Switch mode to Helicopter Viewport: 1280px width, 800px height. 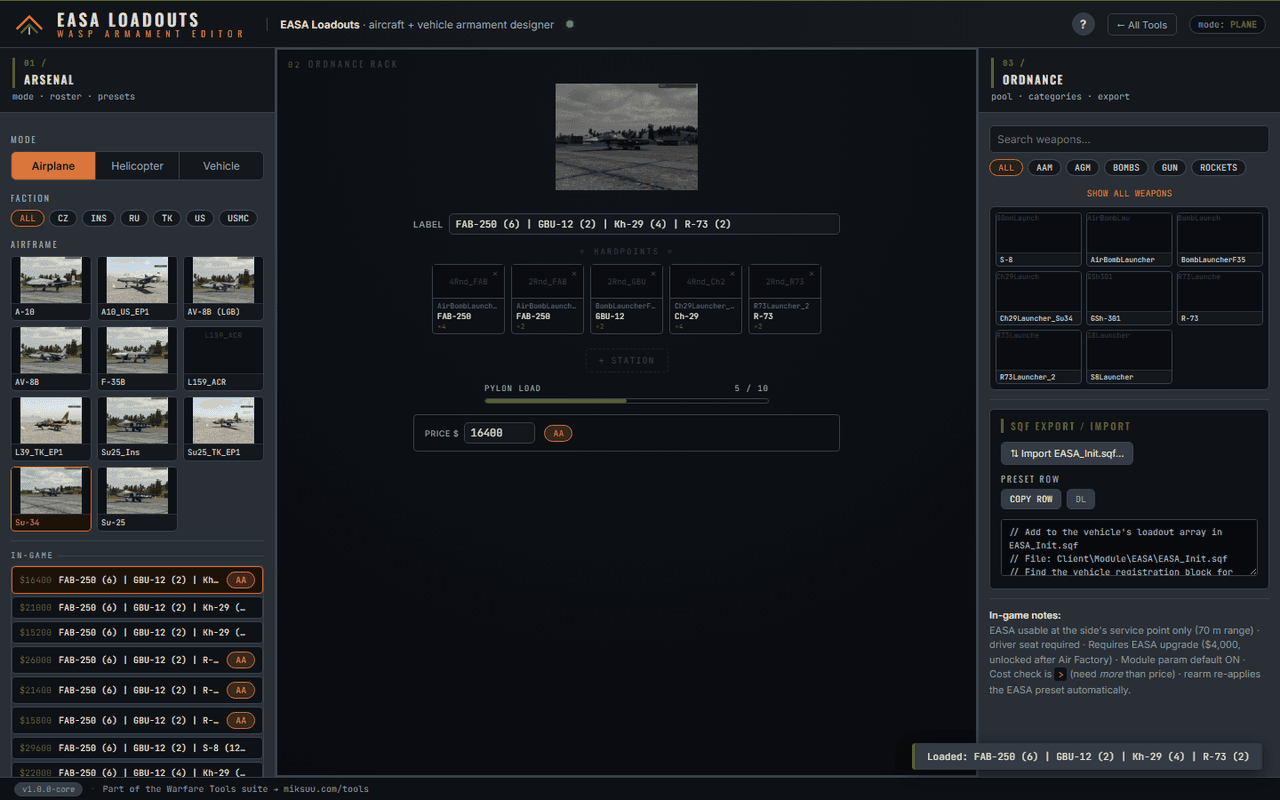pos(137,166)
